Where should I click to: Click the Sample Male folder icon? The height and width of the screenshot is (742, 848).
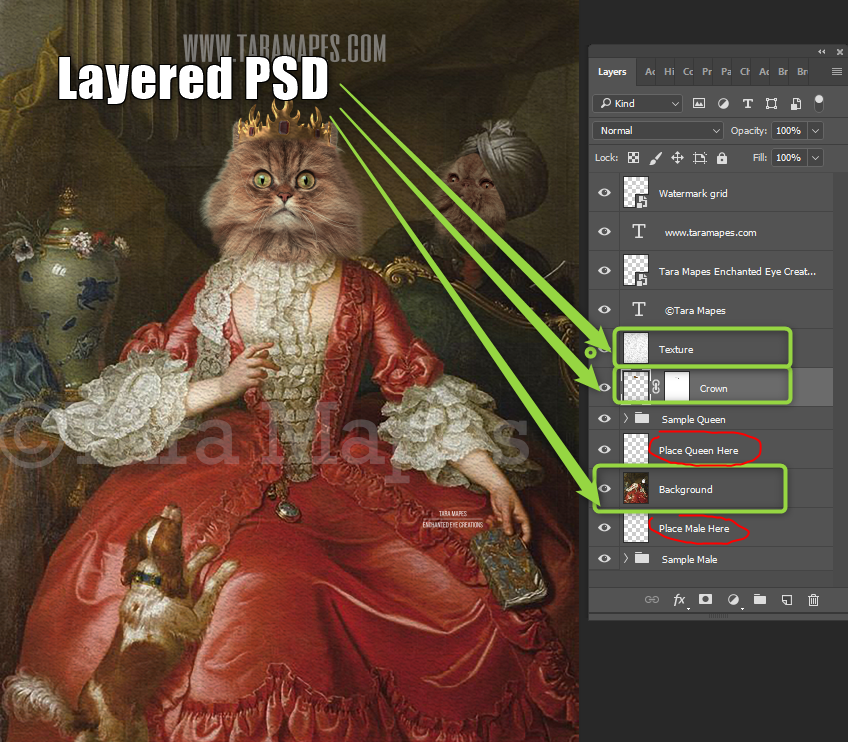point(642,558)
